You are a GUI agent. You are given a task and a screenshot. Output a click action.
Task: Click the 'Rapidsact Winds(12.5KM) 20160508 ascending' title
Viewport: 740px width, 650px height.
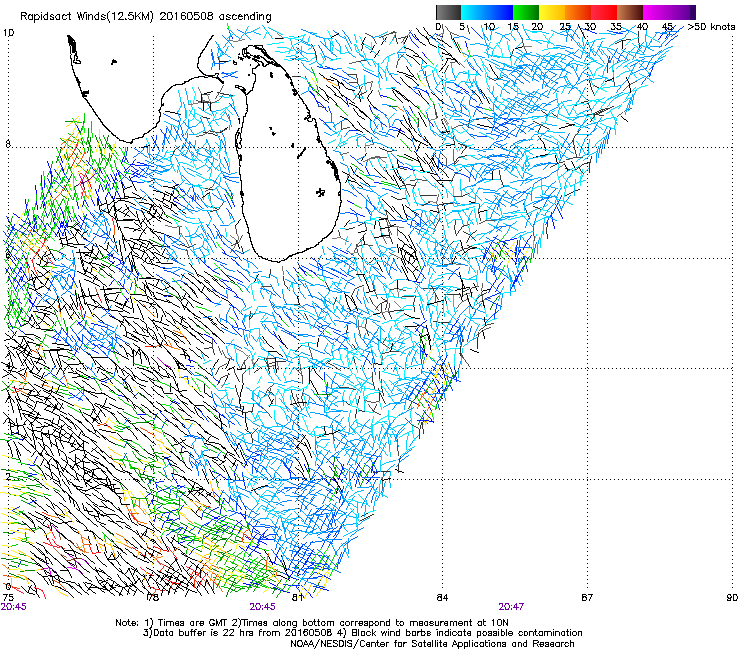point(146,17)
